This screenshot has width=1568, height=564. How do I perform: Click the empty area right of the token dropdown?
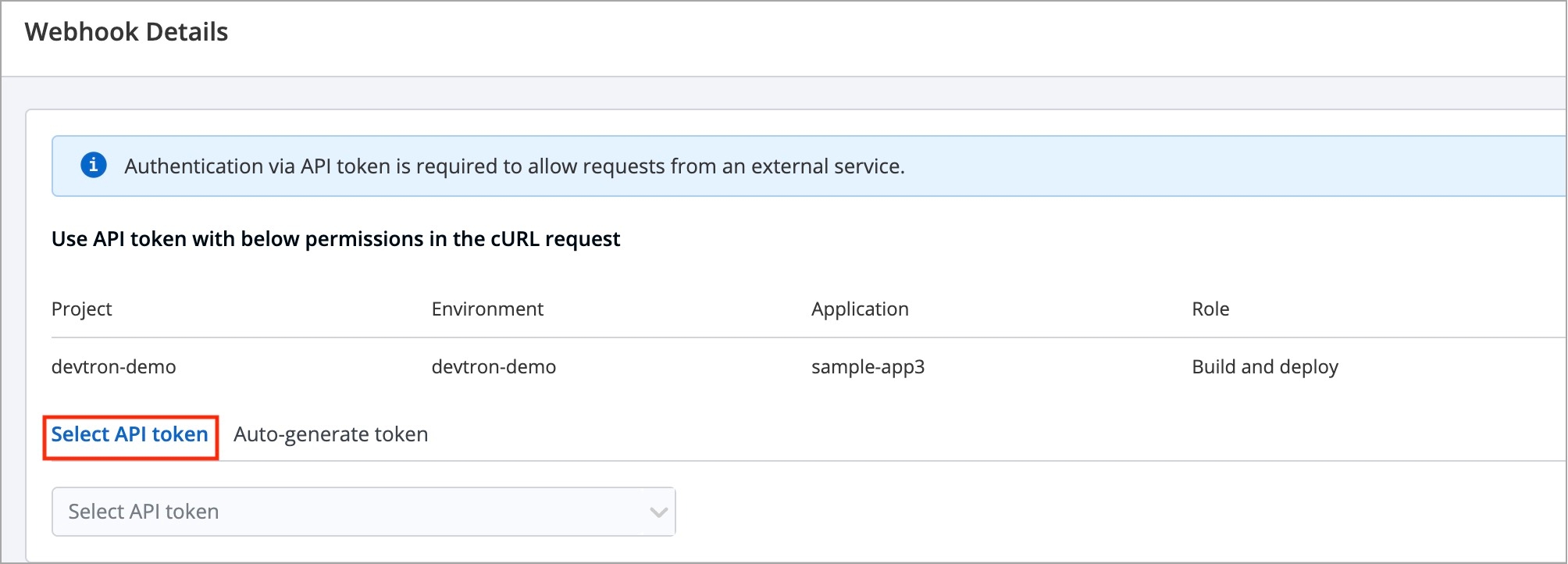click(x=1093, y=512)
